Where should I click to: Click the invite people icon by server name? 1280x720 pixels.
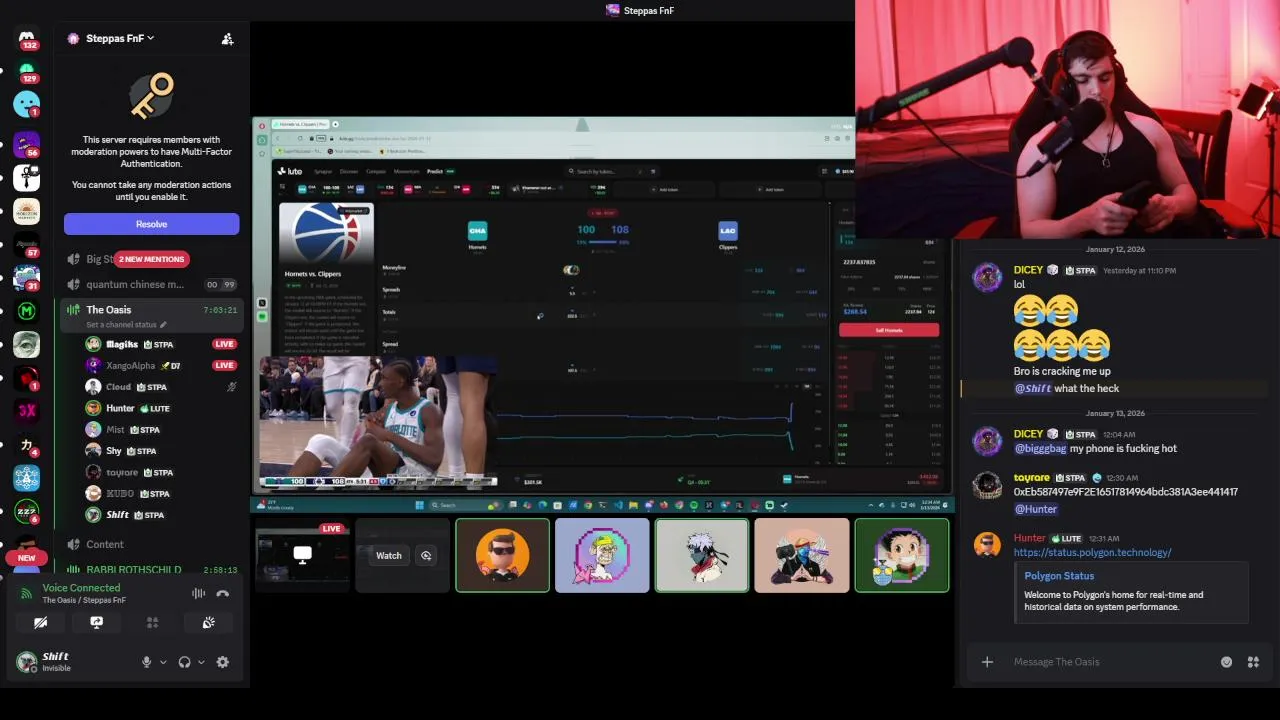(227, 39)
